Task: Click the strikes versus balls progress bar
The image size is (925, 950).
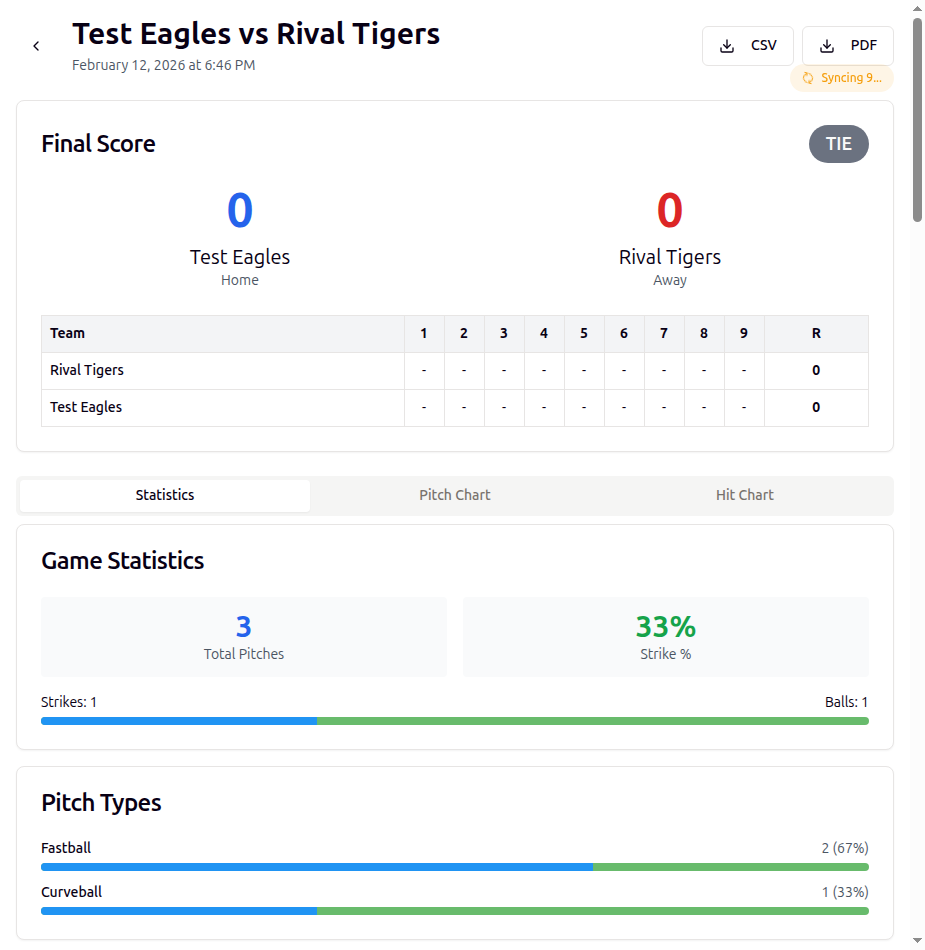Action: click(455, 720)
